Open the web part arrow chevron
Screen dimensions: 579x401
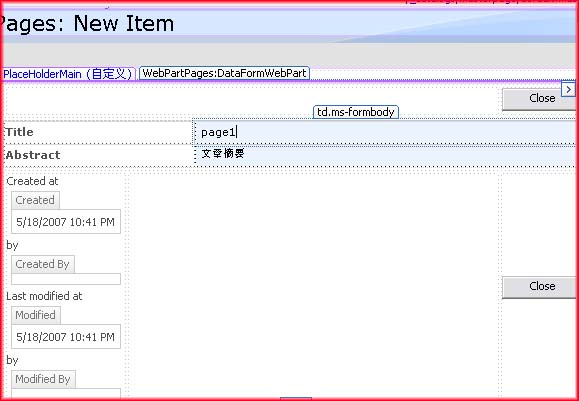(568, 89)
